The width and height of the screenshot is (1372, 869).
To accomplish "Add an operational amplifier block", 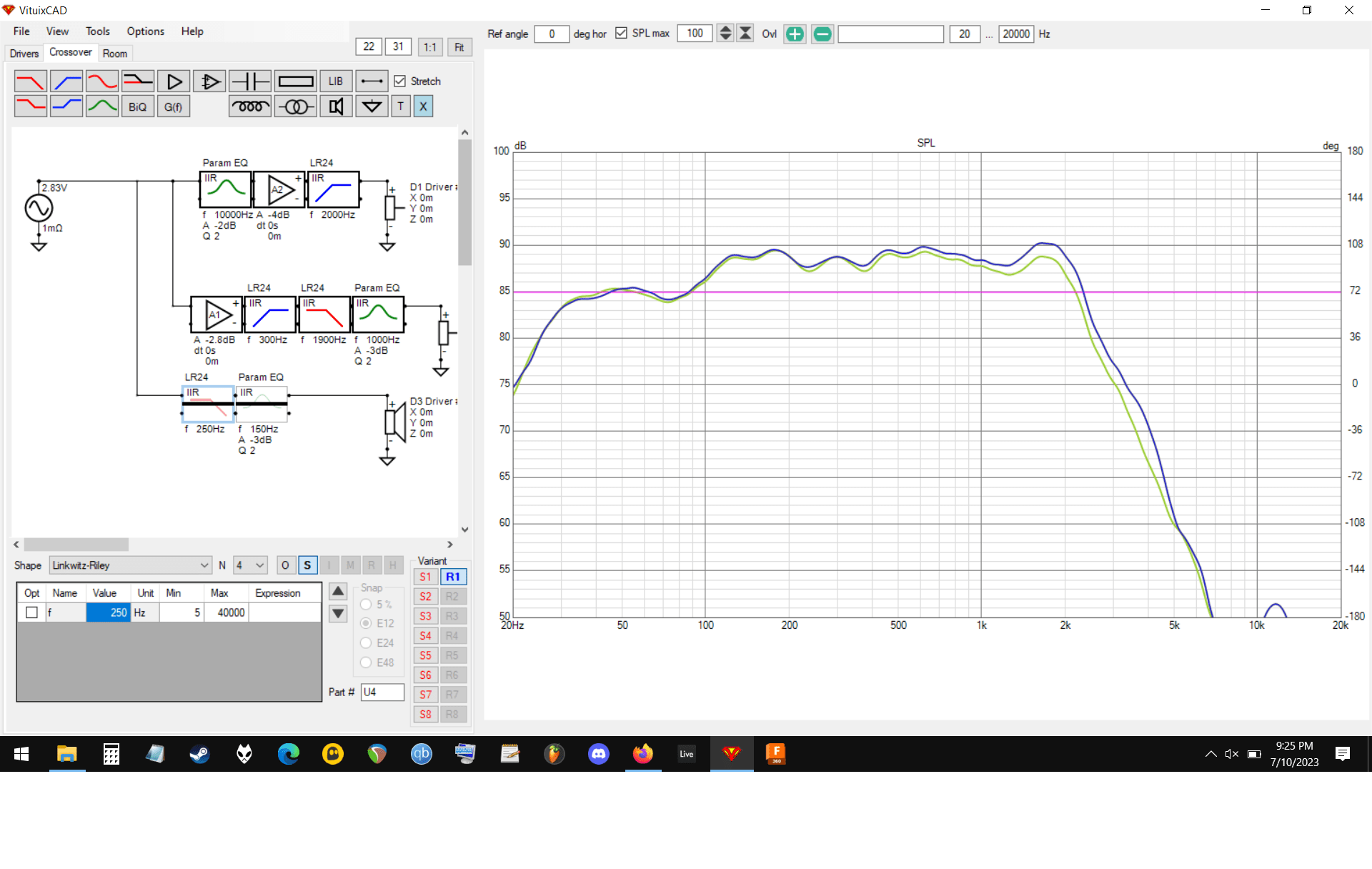I will tap(209, 81).
